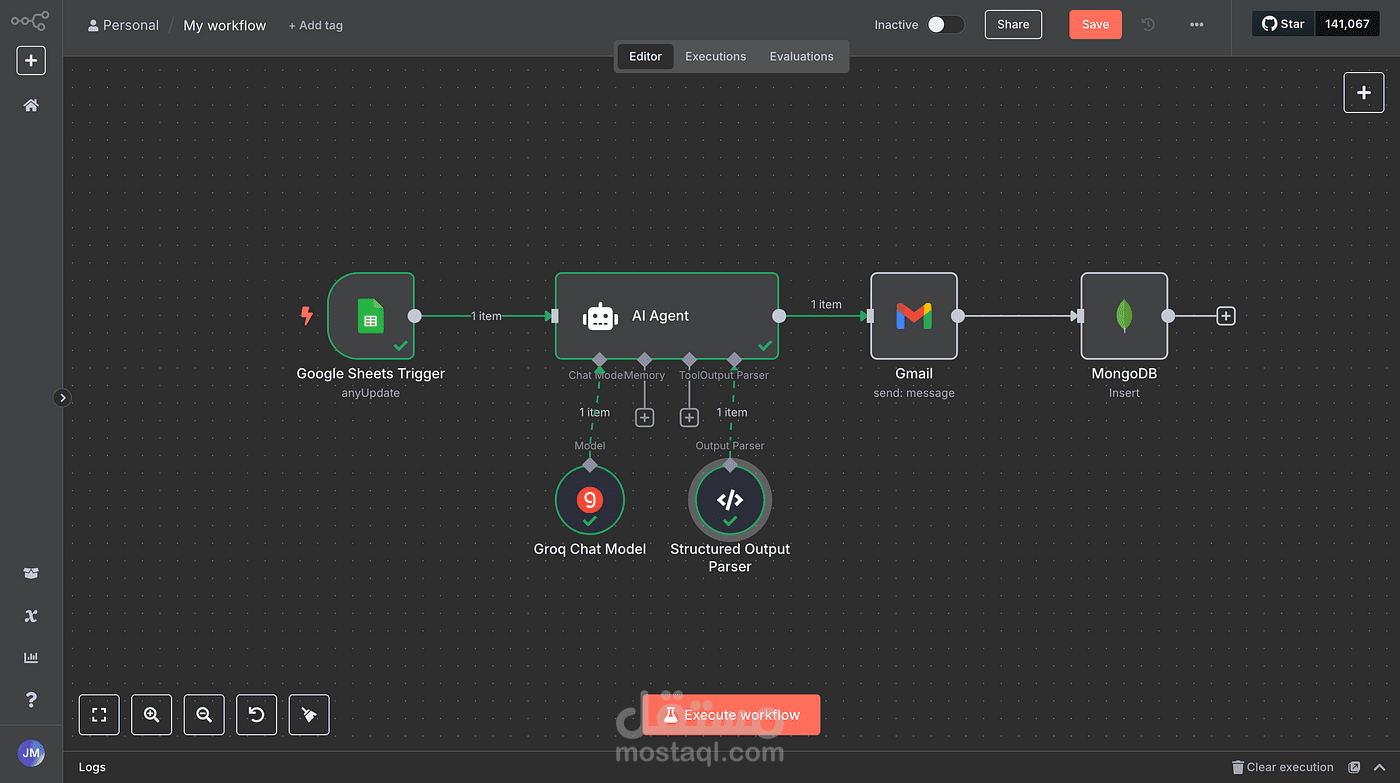
Task: Open the nodes panel plus button top-right
Action: 1364,92
